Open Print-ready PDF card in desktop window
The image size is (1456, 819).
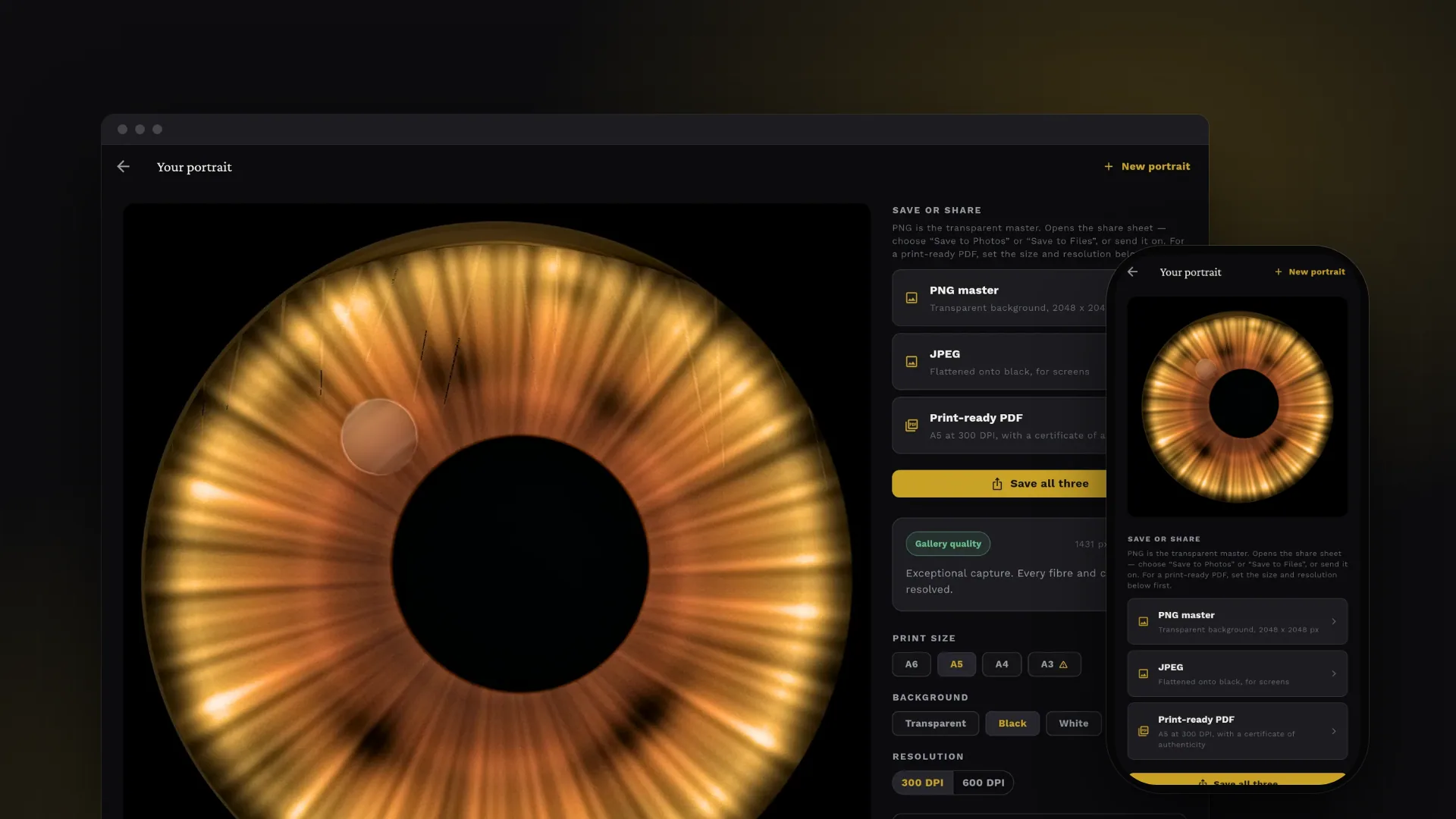tap(999, 425)
